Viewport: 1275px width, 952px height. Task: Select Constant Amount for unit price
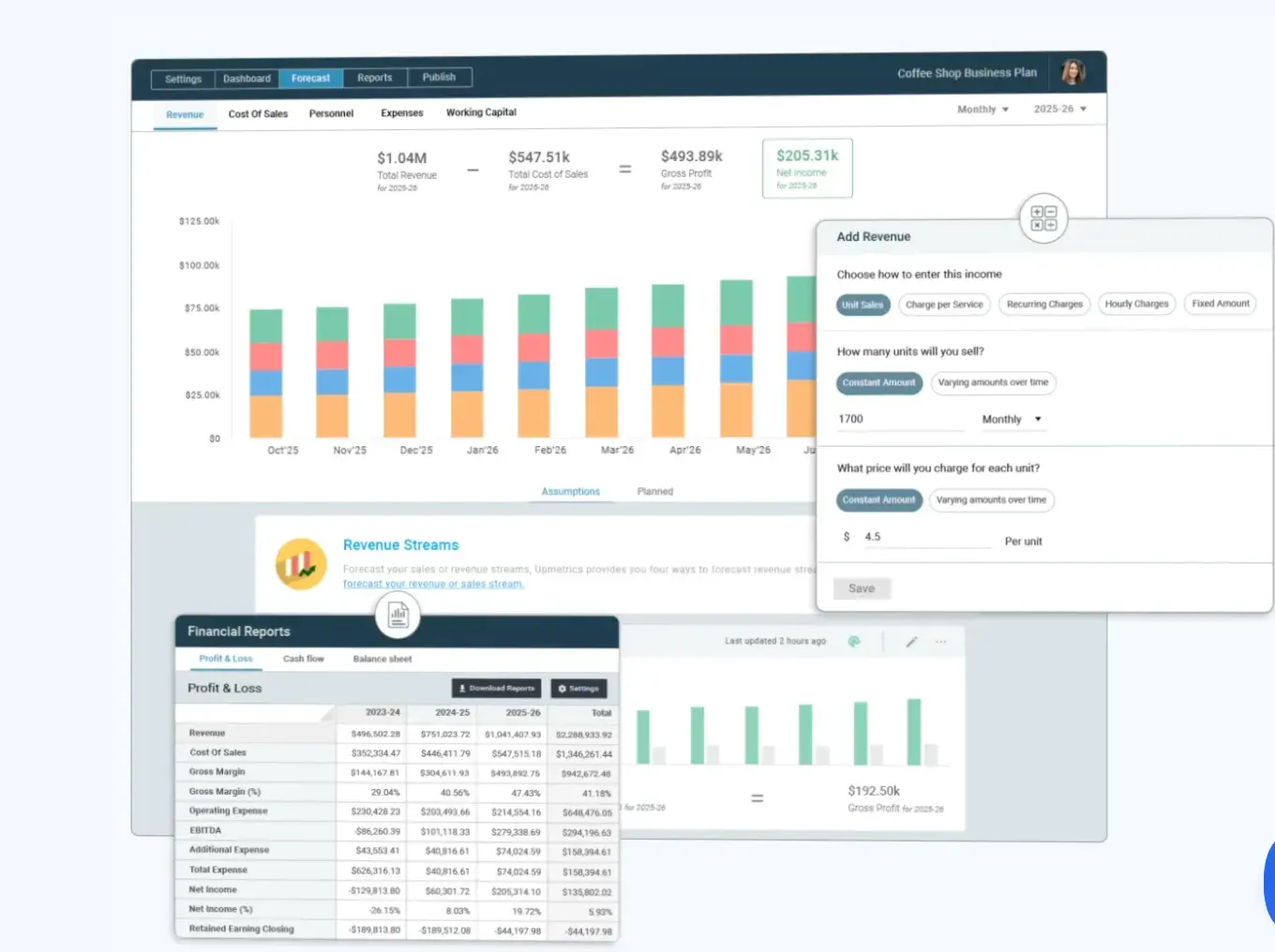pyautogui.click(x=879, y=499)
